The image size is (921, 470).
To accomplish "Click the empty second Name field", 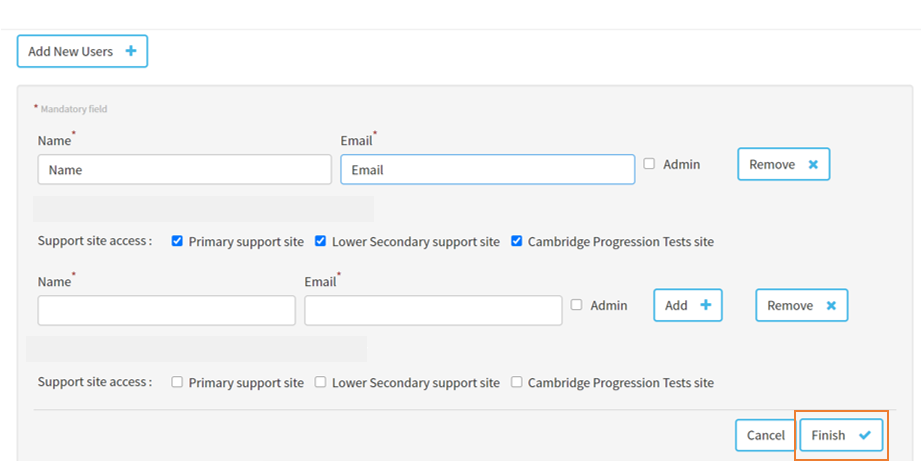I will click(166, 310).
